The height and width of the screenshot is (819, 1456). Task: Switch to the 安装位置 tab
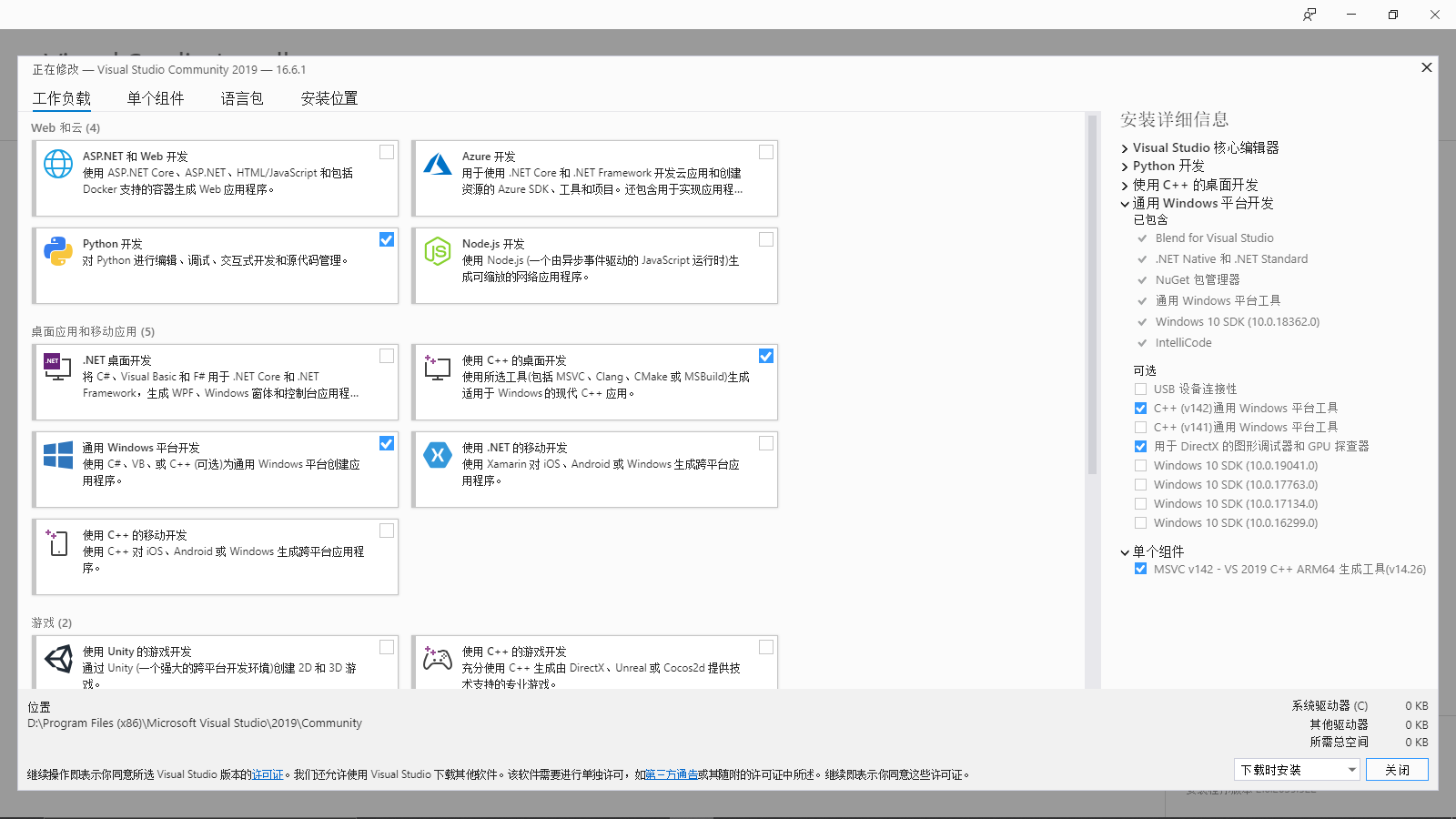tap(329, 98)
